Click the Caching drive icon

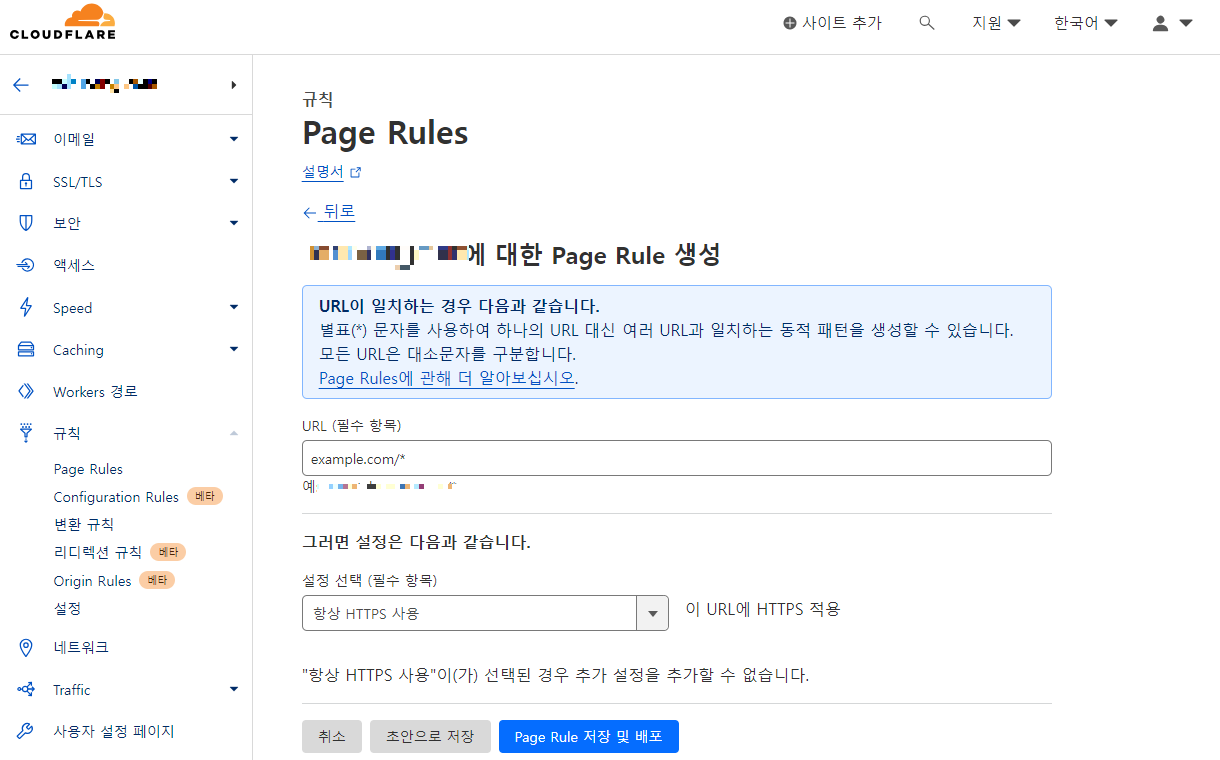pyautogui.click(x=27, y=350)
